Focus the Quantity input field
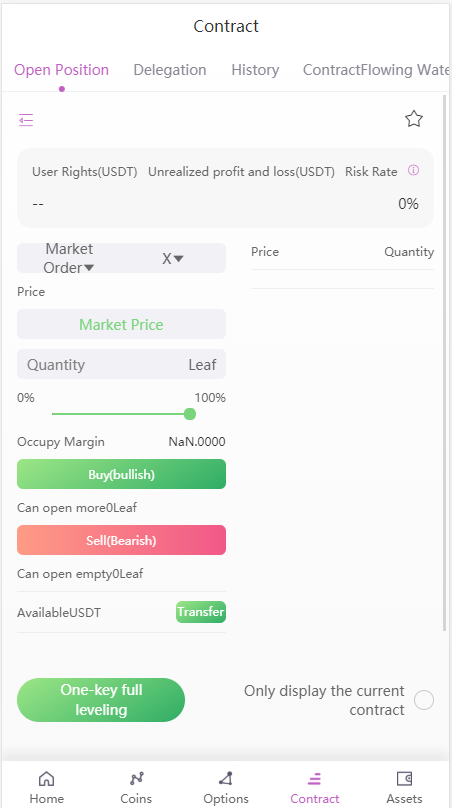This screenshot has width=452, height=808. 121,364
